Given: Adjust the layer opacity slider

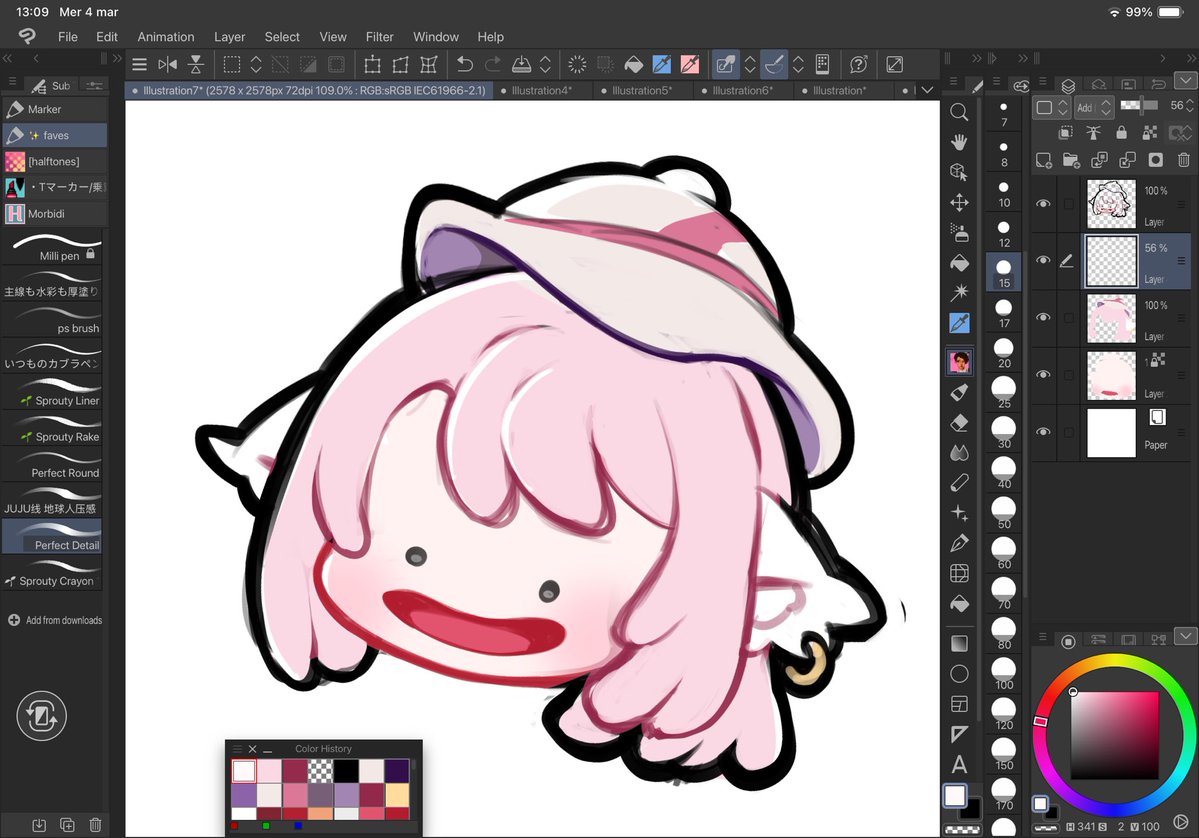Looking at the screenshot, I should click(1140, 106).
